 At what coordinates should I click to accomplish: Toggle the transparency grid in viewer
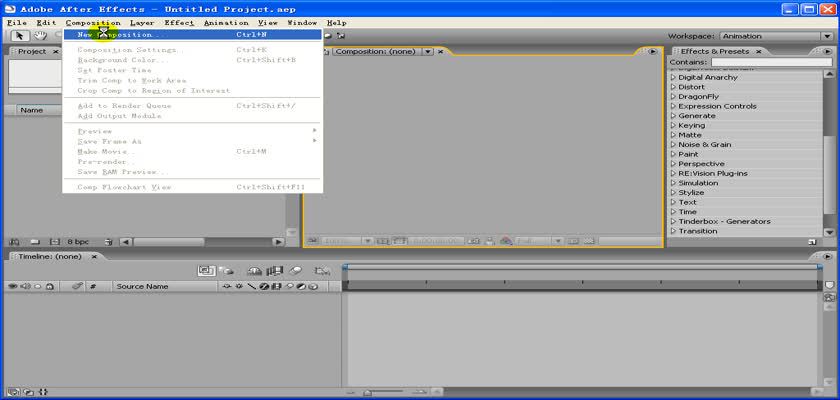coord(589,241)
